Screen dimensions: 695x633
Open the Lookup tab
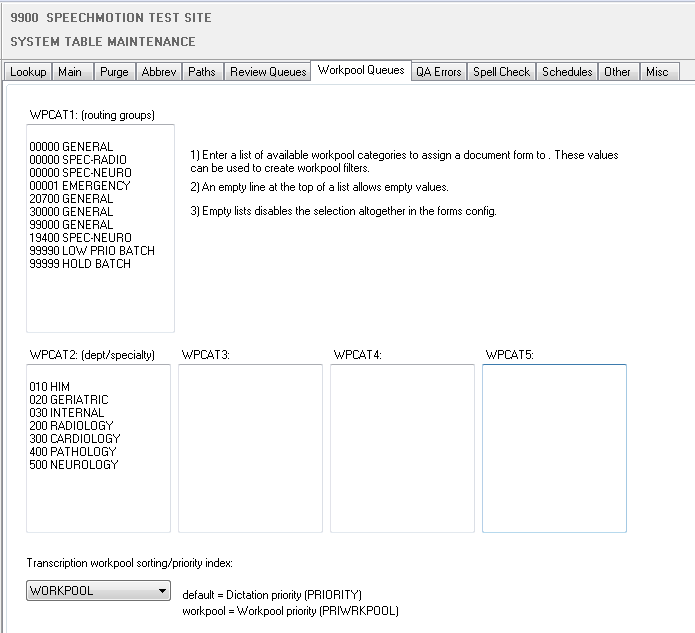[28, 72]
